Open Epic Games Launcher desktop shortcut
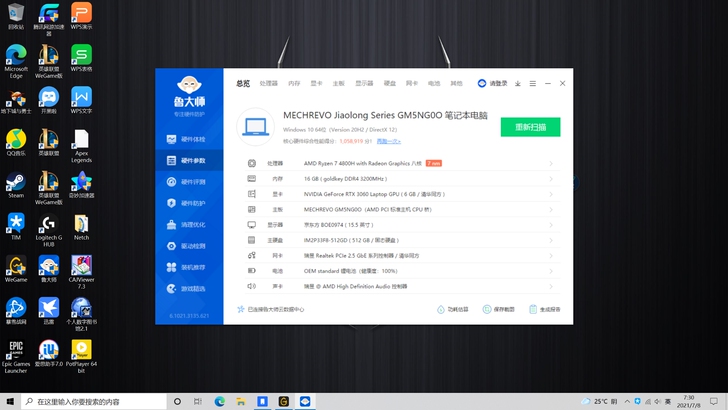Viewport: 728px width, 410px height. pyautogui.click(x=16, y=357)
